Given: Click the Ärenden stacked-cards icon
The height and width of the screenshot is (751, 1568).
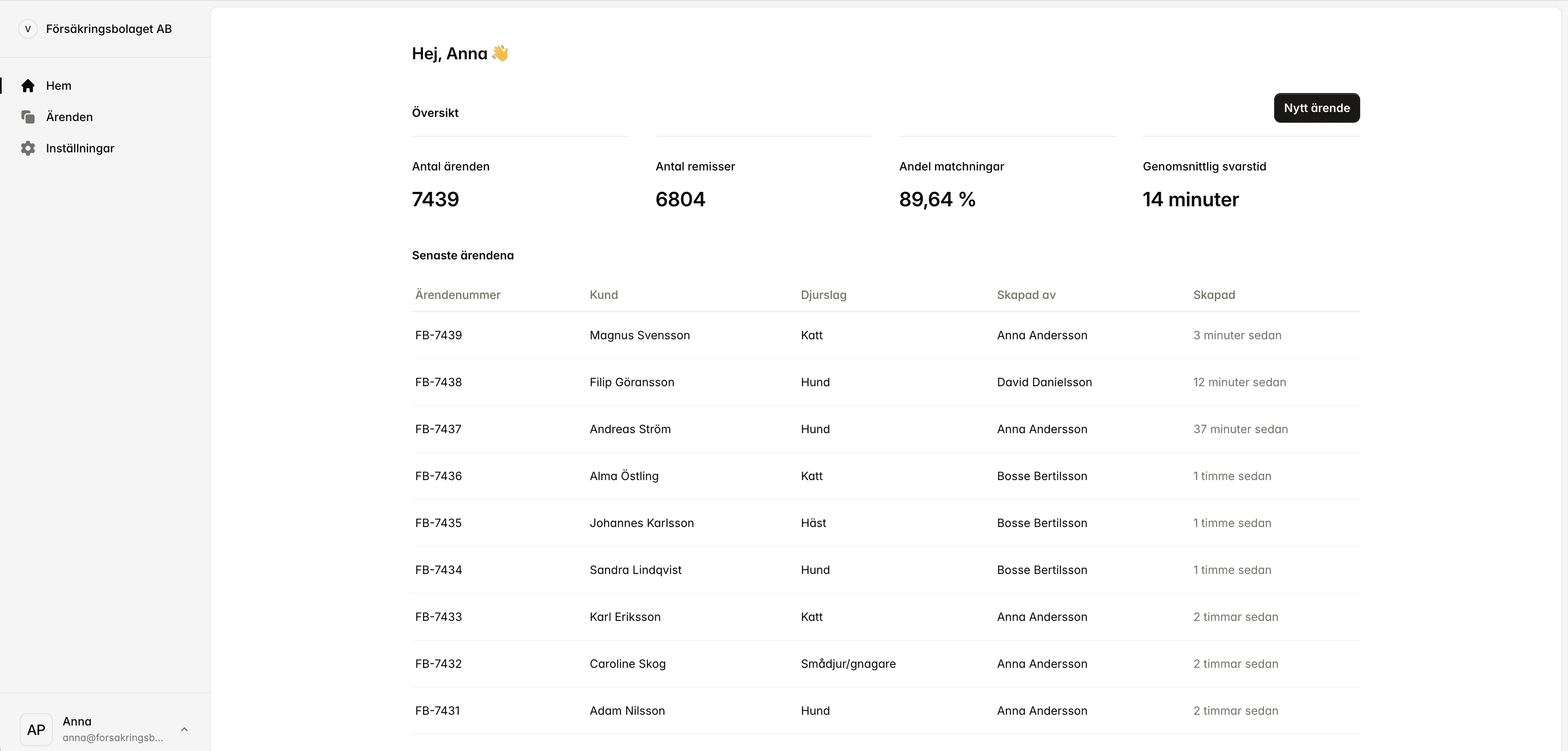Looking at the screenshot, I should [x=28, y=117].
